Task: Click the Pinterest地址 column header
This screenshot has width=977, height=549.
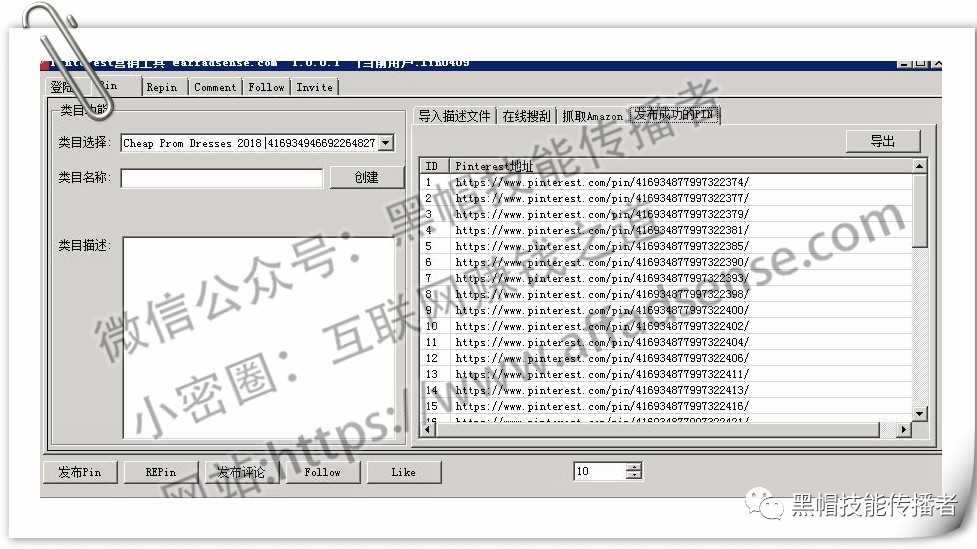Action: pyautogui.click(x=681, y=166)
